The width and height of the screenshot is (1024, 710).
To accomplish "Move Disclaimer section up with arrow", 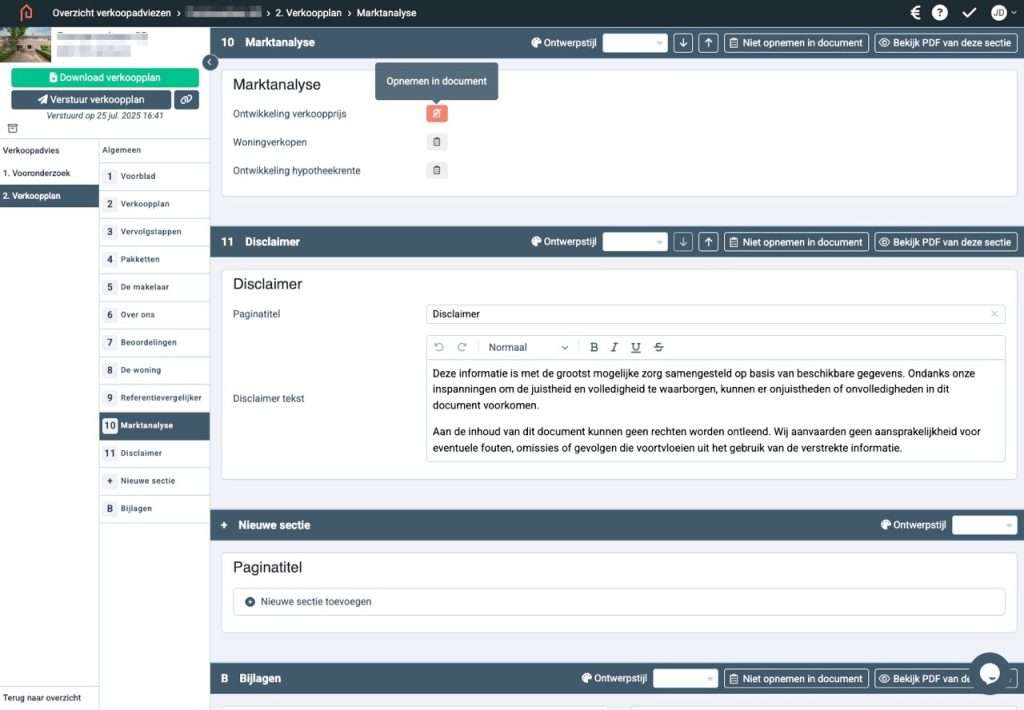I will tap(708, 242).
